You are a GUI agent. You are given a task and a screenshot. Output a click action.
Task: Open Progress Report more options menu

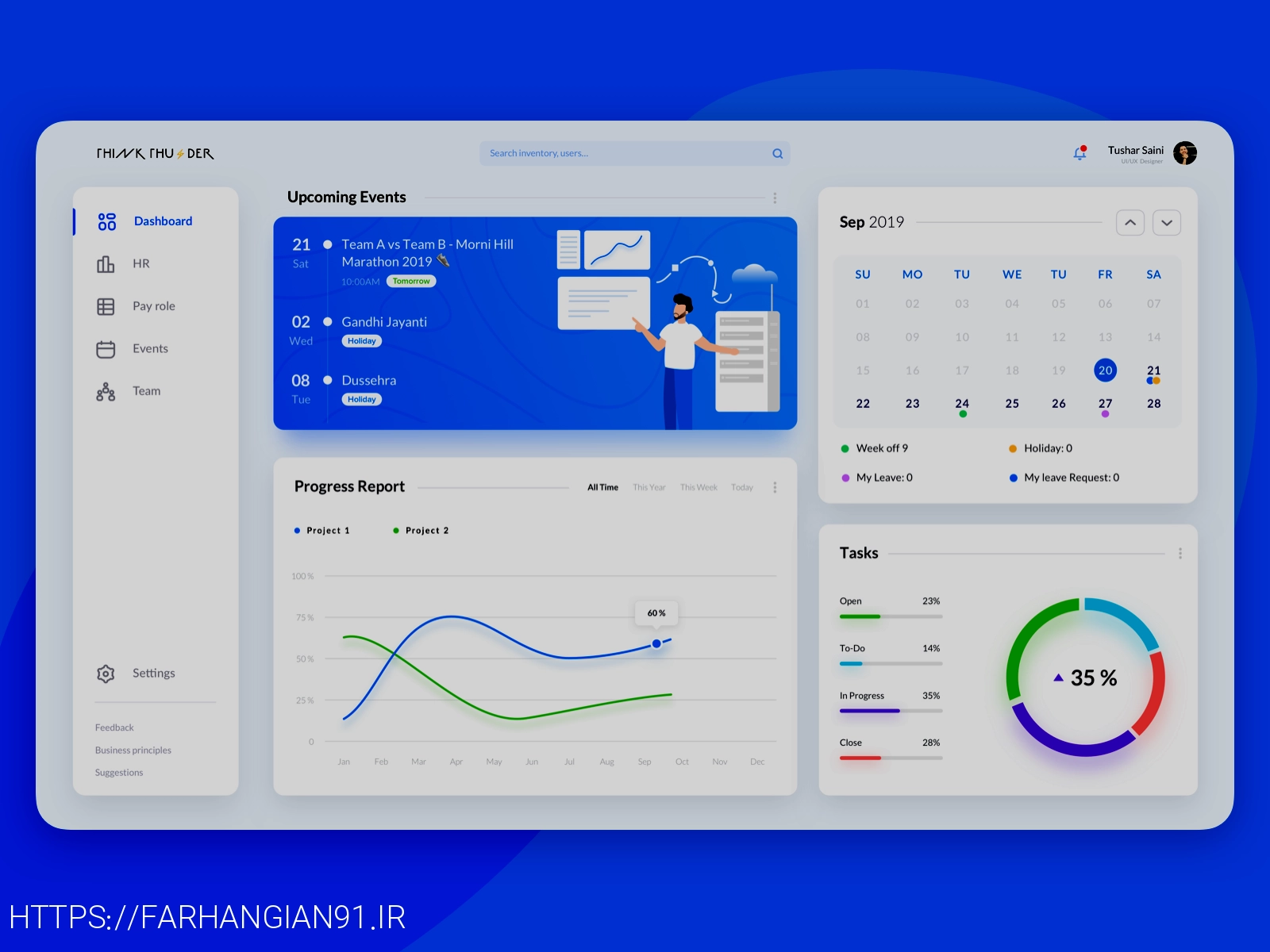tap(775, 487)
